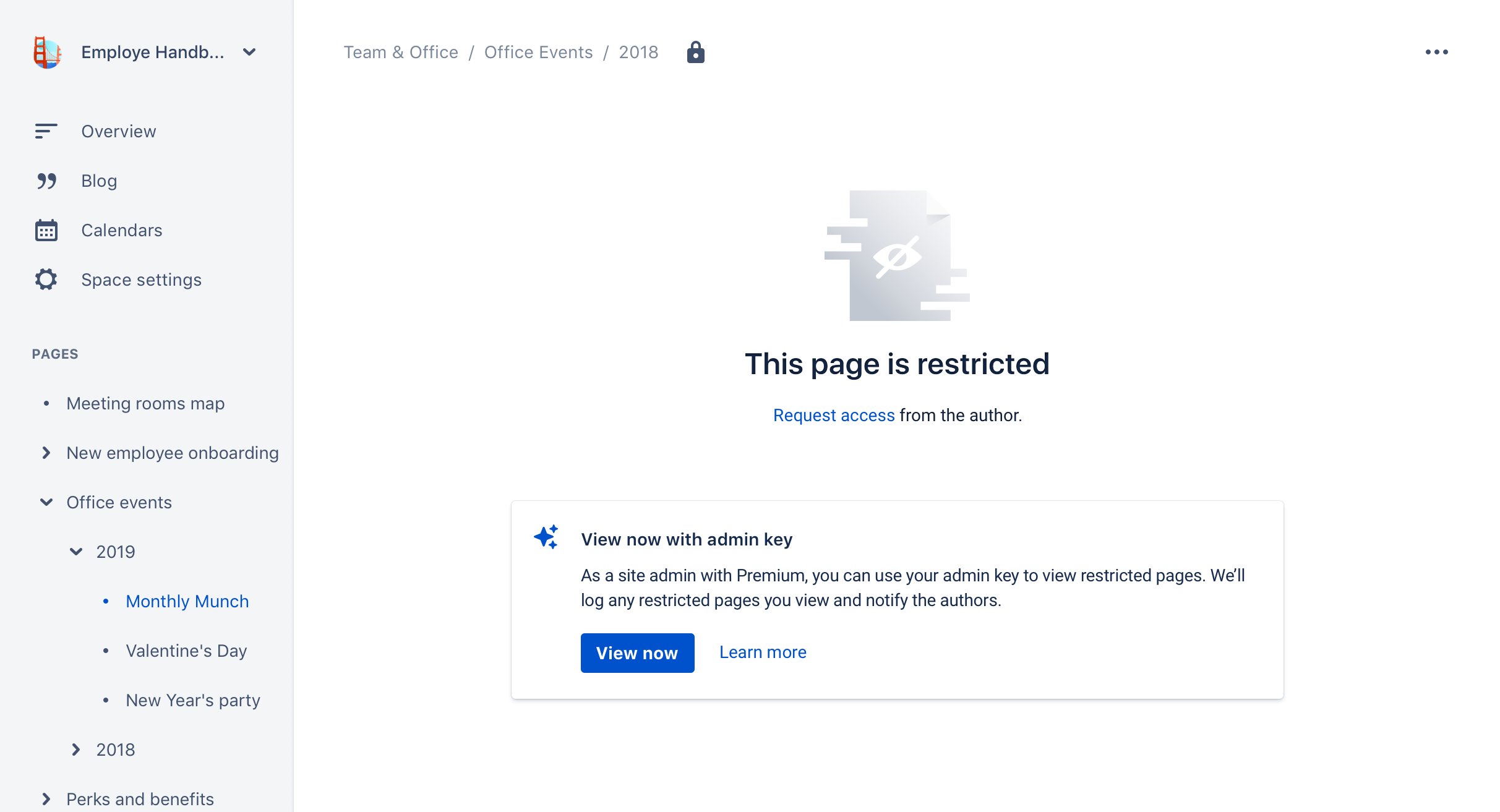Click the Blog icon in sidebar
Image resolution: width=1500 pixels, height=812 pixels.
pyautogui.click(x=46, y=181)
